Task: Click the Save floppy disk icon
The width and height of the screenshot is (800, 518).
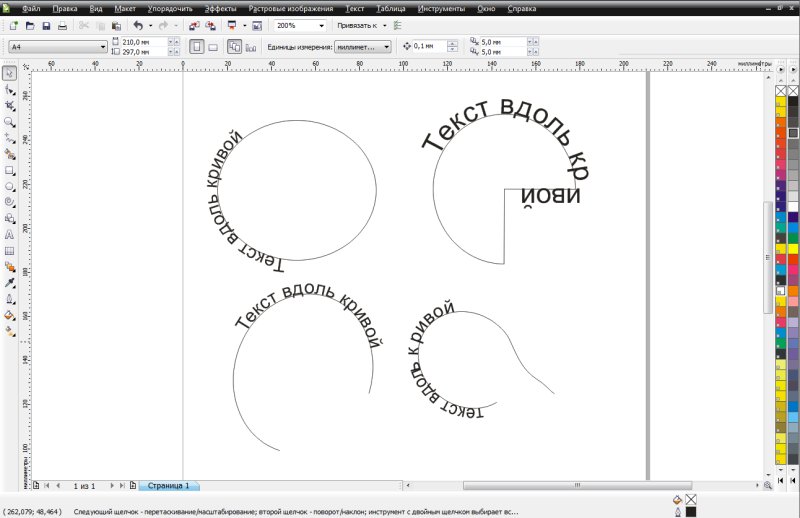Action: tap(45, 24)
